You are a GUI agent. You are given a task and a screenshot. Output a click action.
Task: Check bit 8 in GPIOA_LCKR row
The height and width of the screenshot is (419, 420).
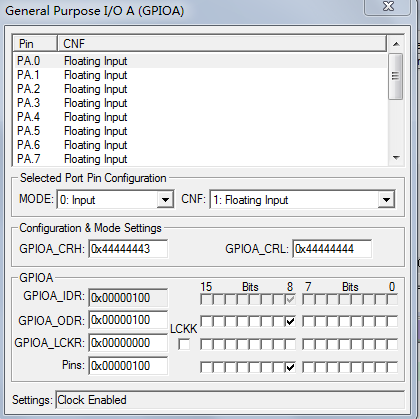[290, 344]
